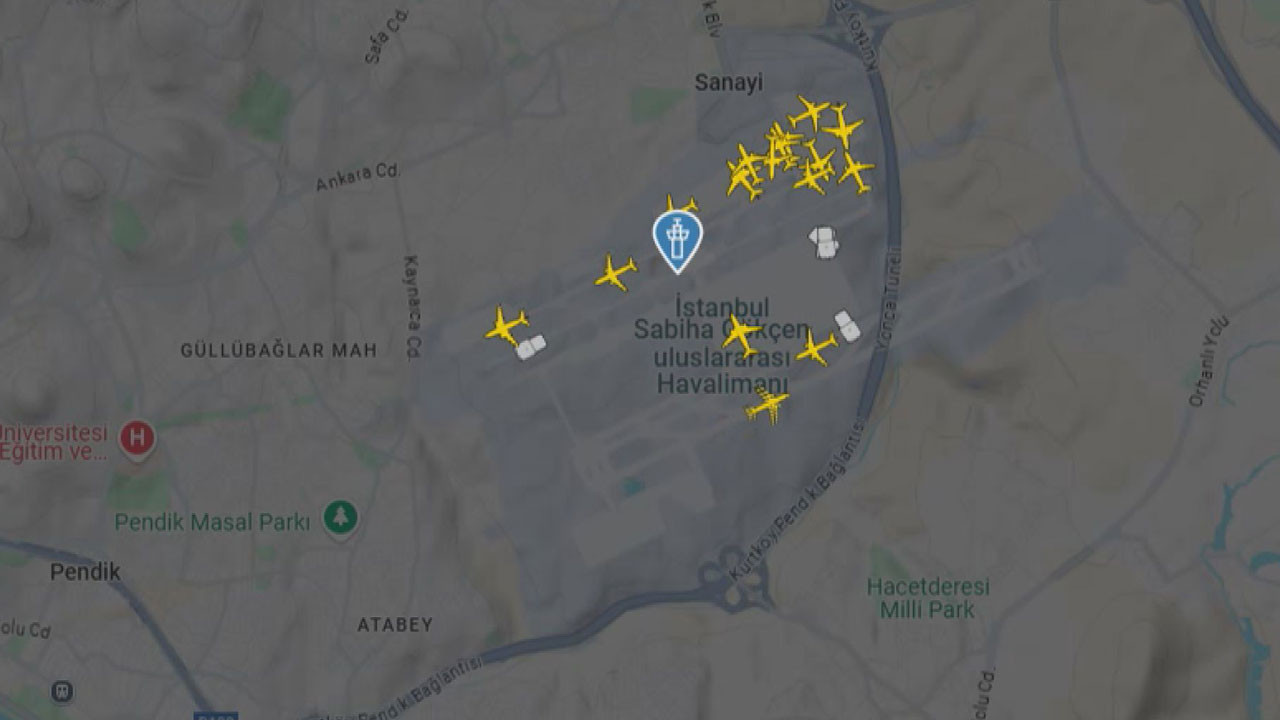This screenshot has width=1280, height=720.
Task: Select the Pendik place name
Action: tap(86, 572)
